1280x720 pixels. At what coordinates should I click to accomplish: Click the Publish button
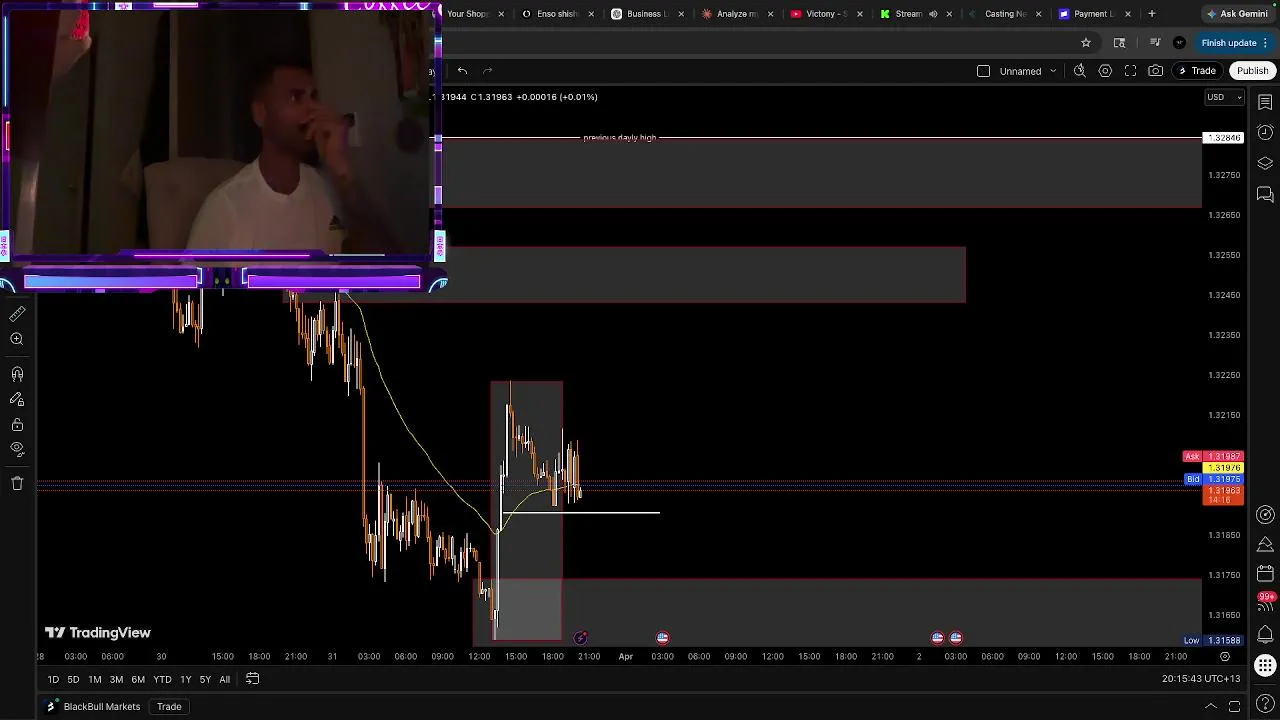tap(1252, 71)
